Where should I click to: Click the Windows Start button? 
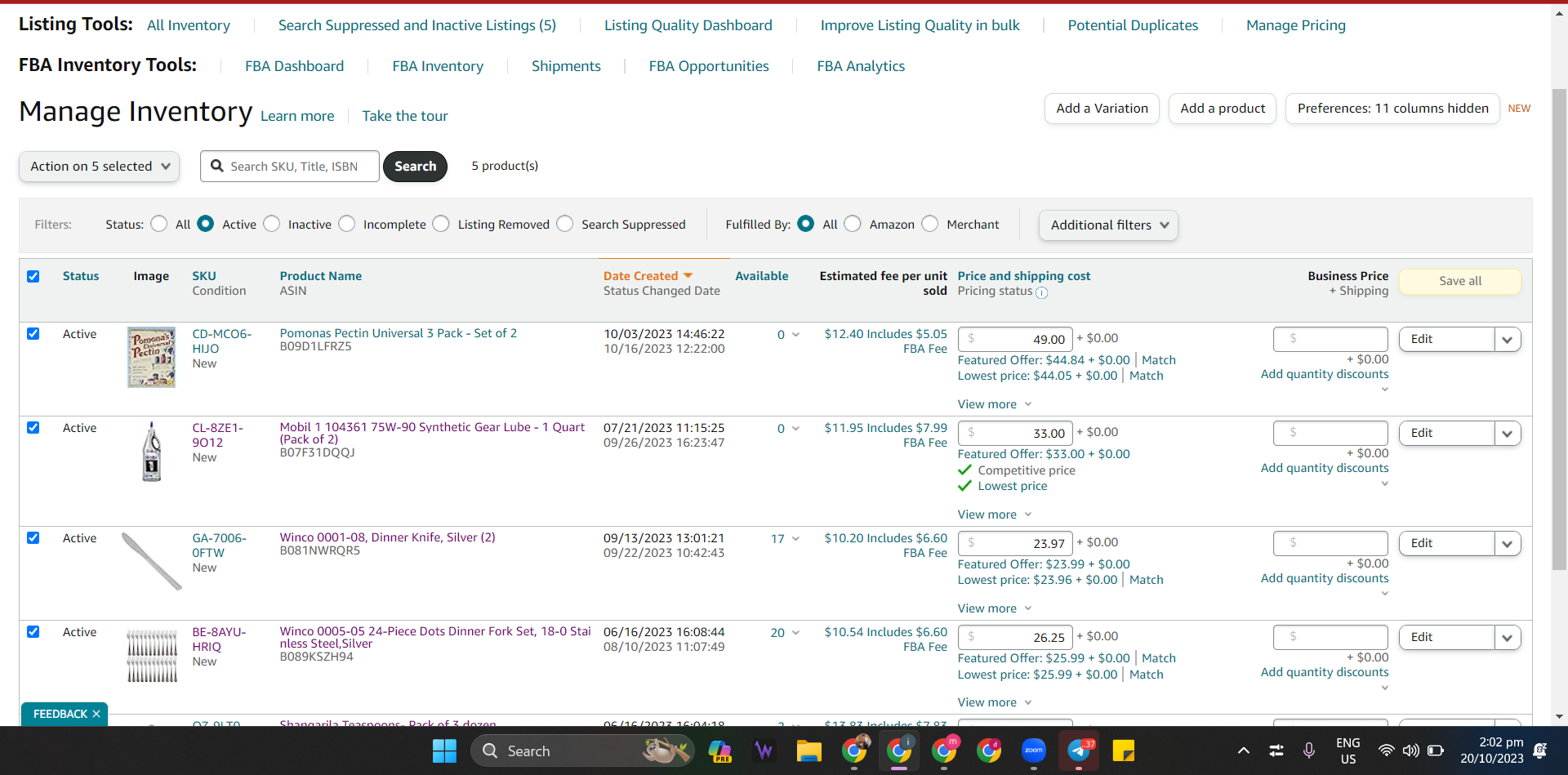click(444, 751)
